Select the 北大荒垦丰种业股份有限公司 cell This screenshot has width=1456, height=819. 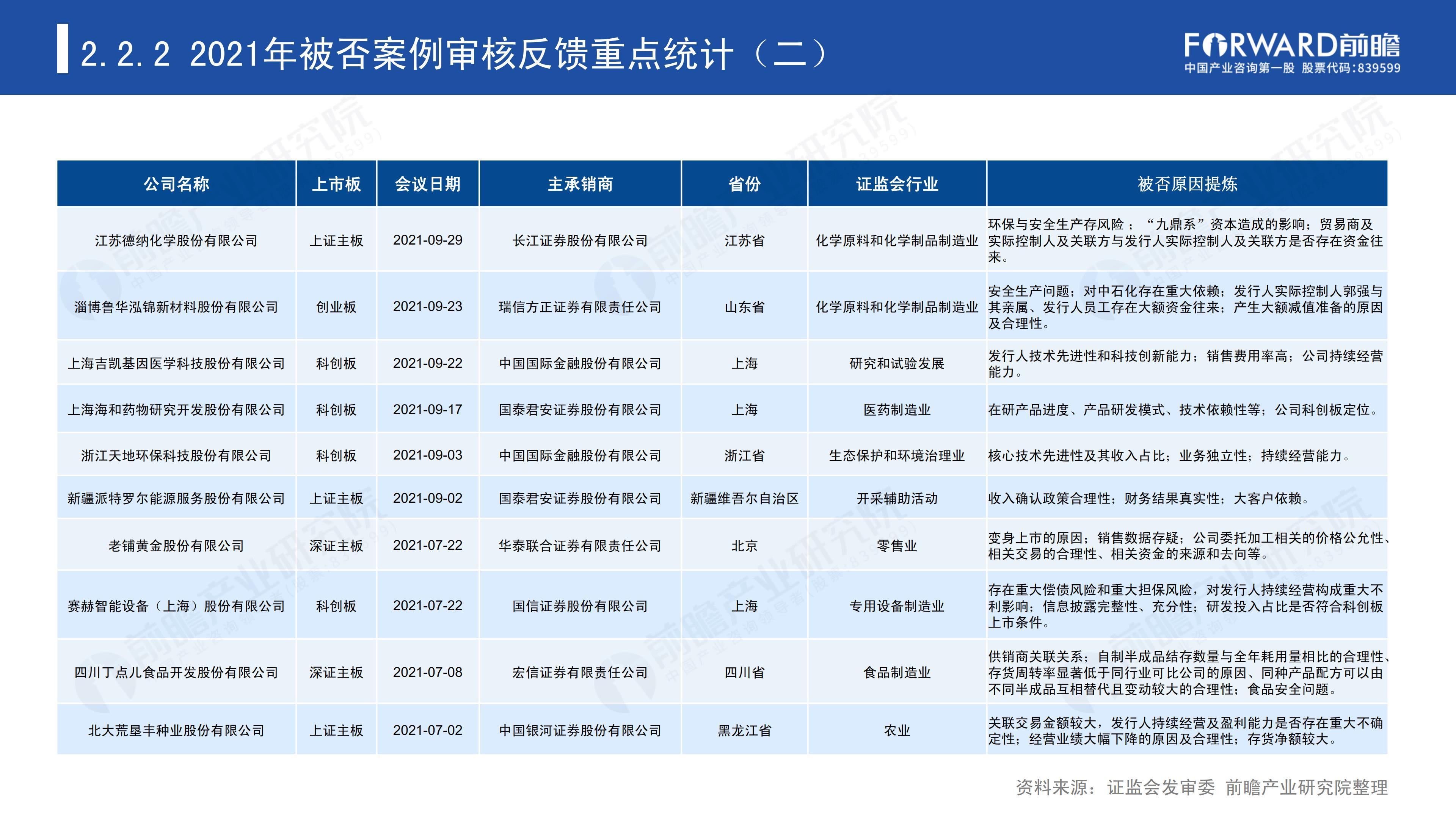coord(176,730)
